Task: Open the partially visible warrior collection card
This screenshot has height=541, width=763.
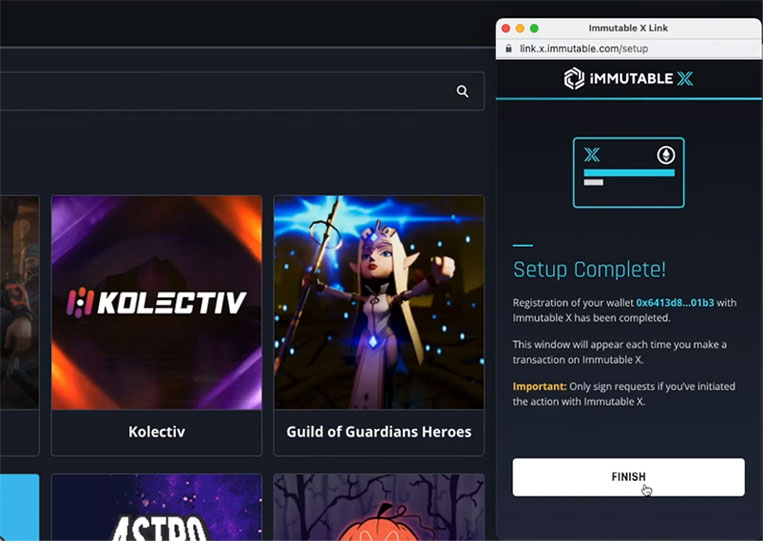Action: pos(19,325)
